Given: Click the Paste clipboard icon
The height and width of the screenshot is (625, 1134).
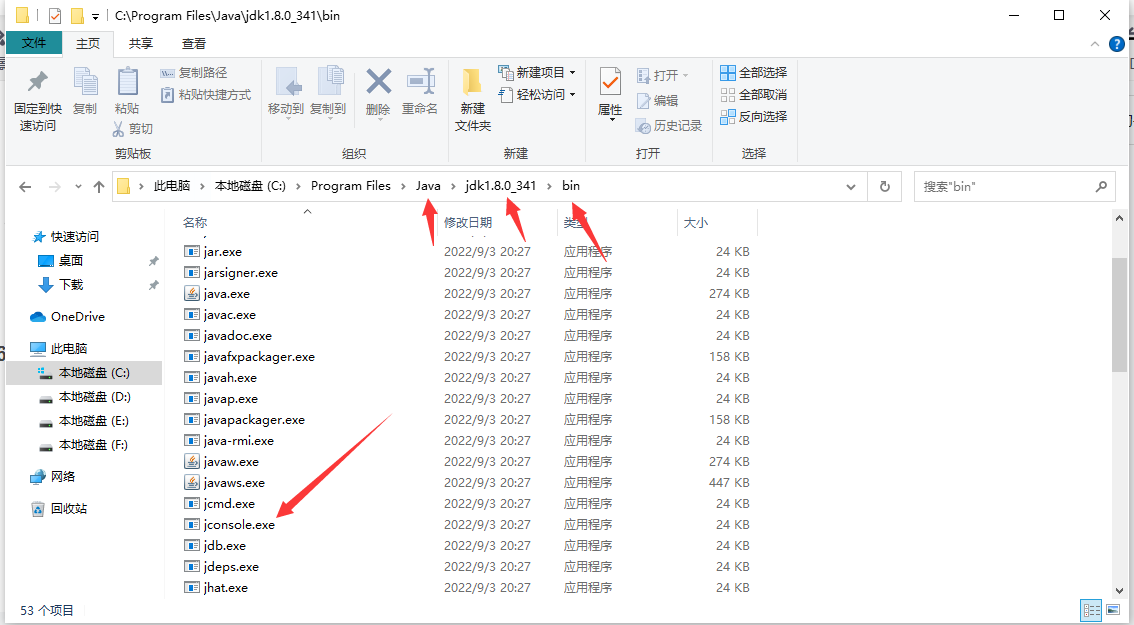Looking at the screenshot, I should coord(127,81).
